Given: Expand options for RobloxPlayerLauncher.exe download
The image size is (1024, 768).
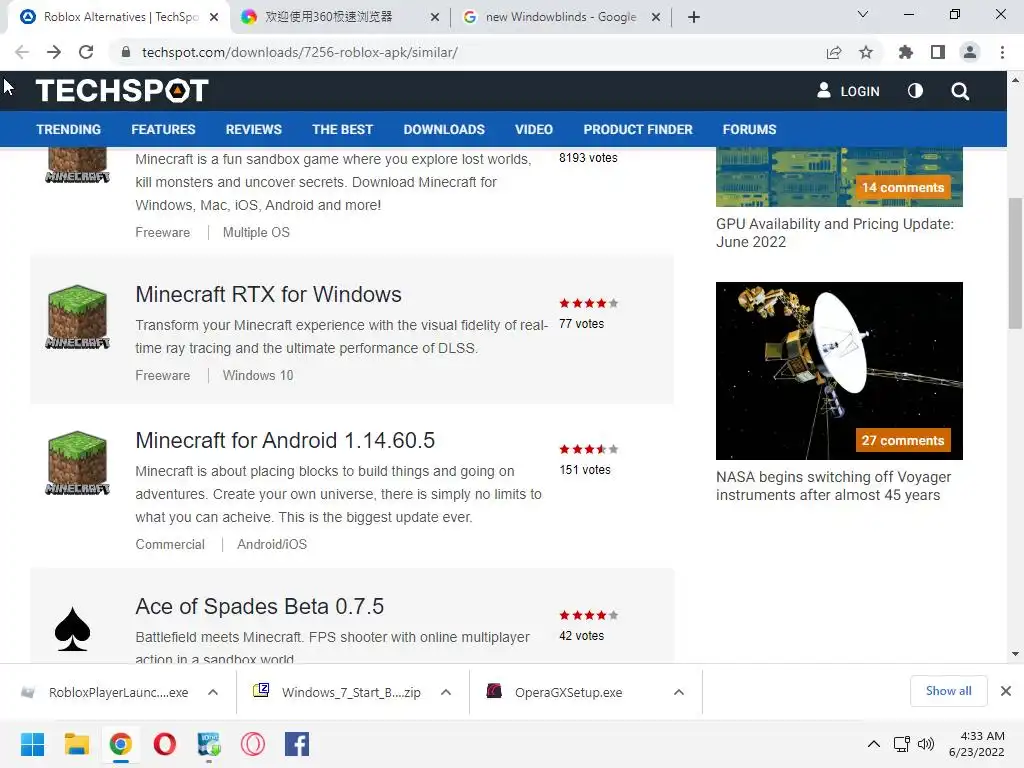Looking at the screenshot, I should point(213,692).
